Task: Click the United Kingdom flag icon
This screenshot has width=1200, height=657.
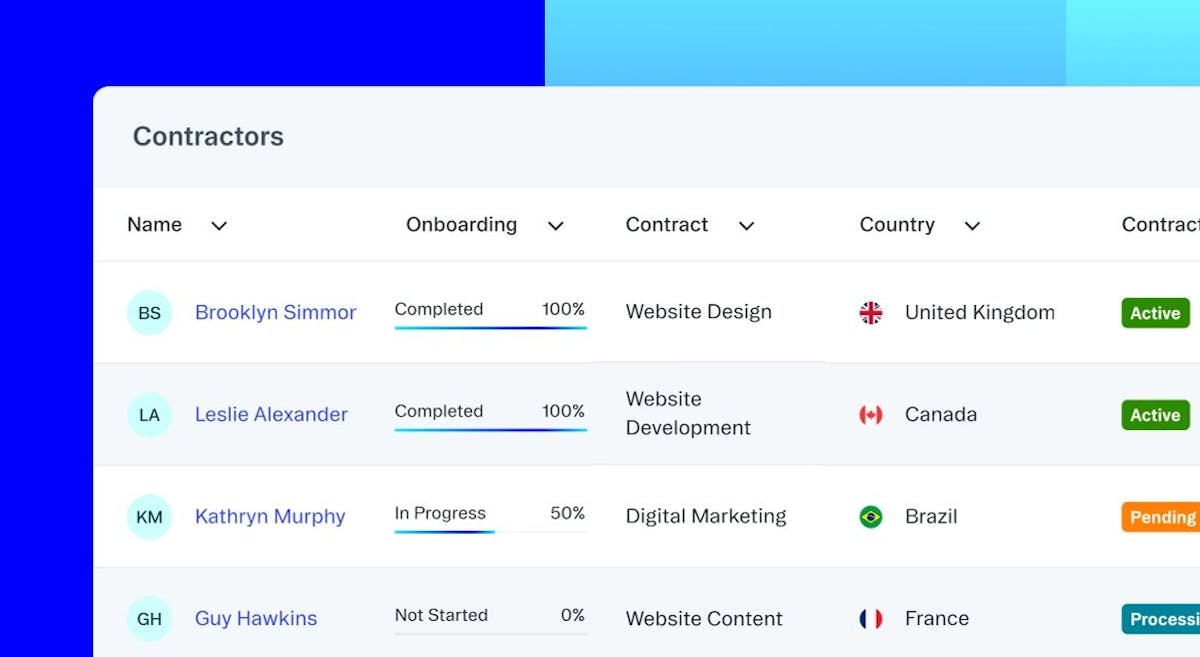Action: 870,312
